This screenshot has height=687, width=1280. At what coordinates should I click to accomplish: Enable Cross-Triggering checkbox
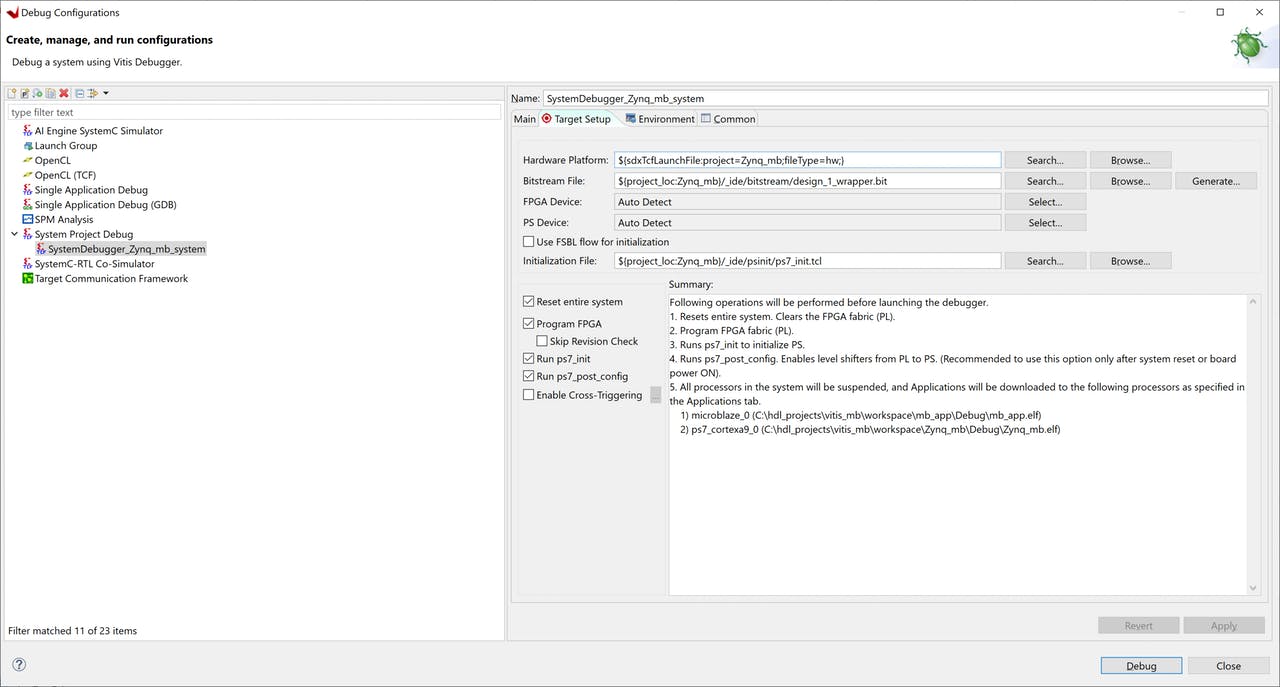pos(529,395)
